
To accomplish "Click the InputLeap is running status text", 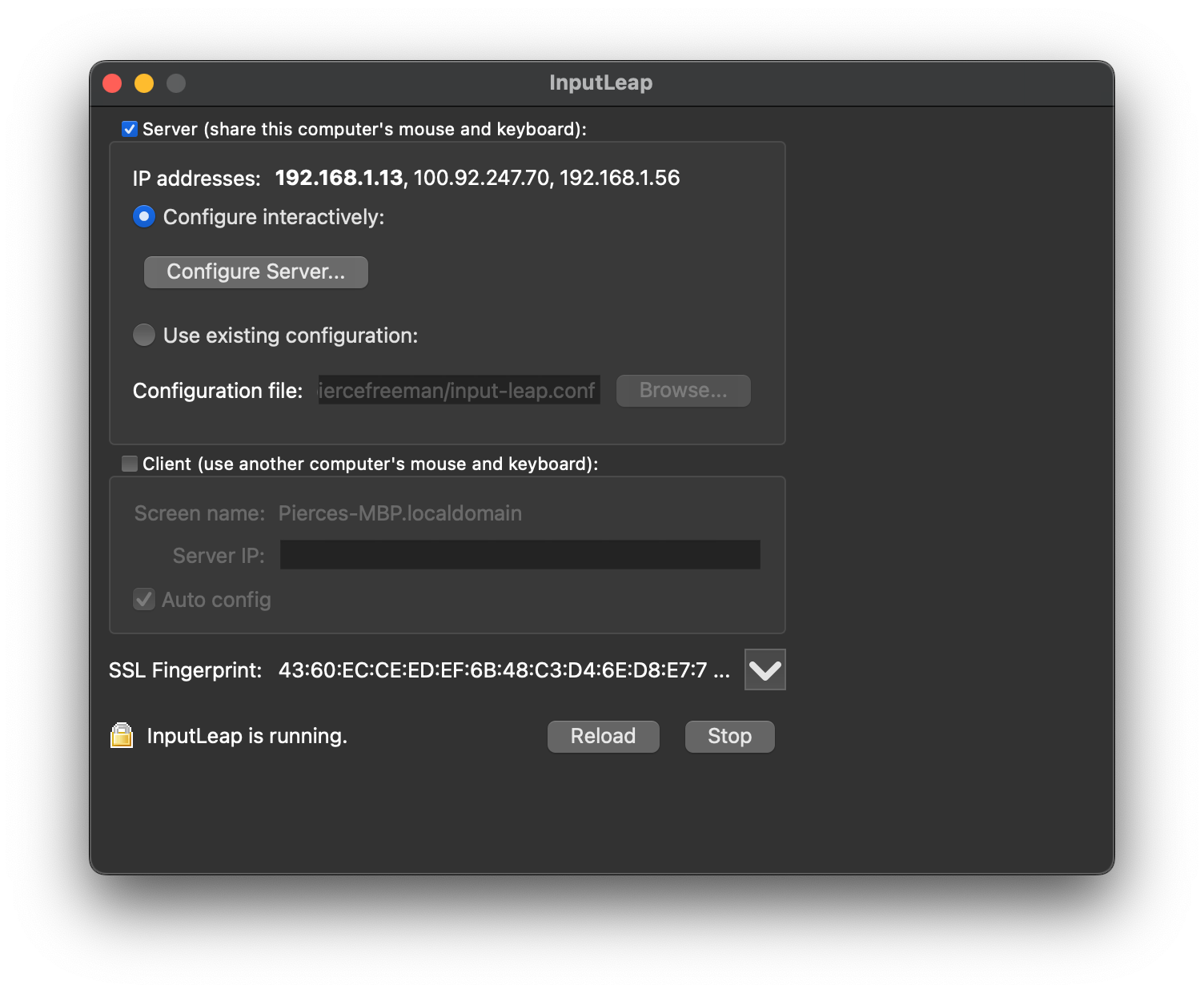I will (x=247, y=736).
